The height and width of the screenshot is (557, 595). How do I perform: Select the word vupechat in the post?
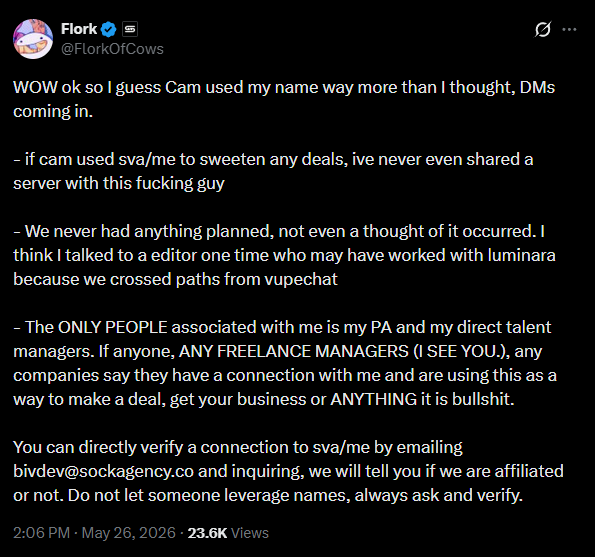(x=301, y=280)
